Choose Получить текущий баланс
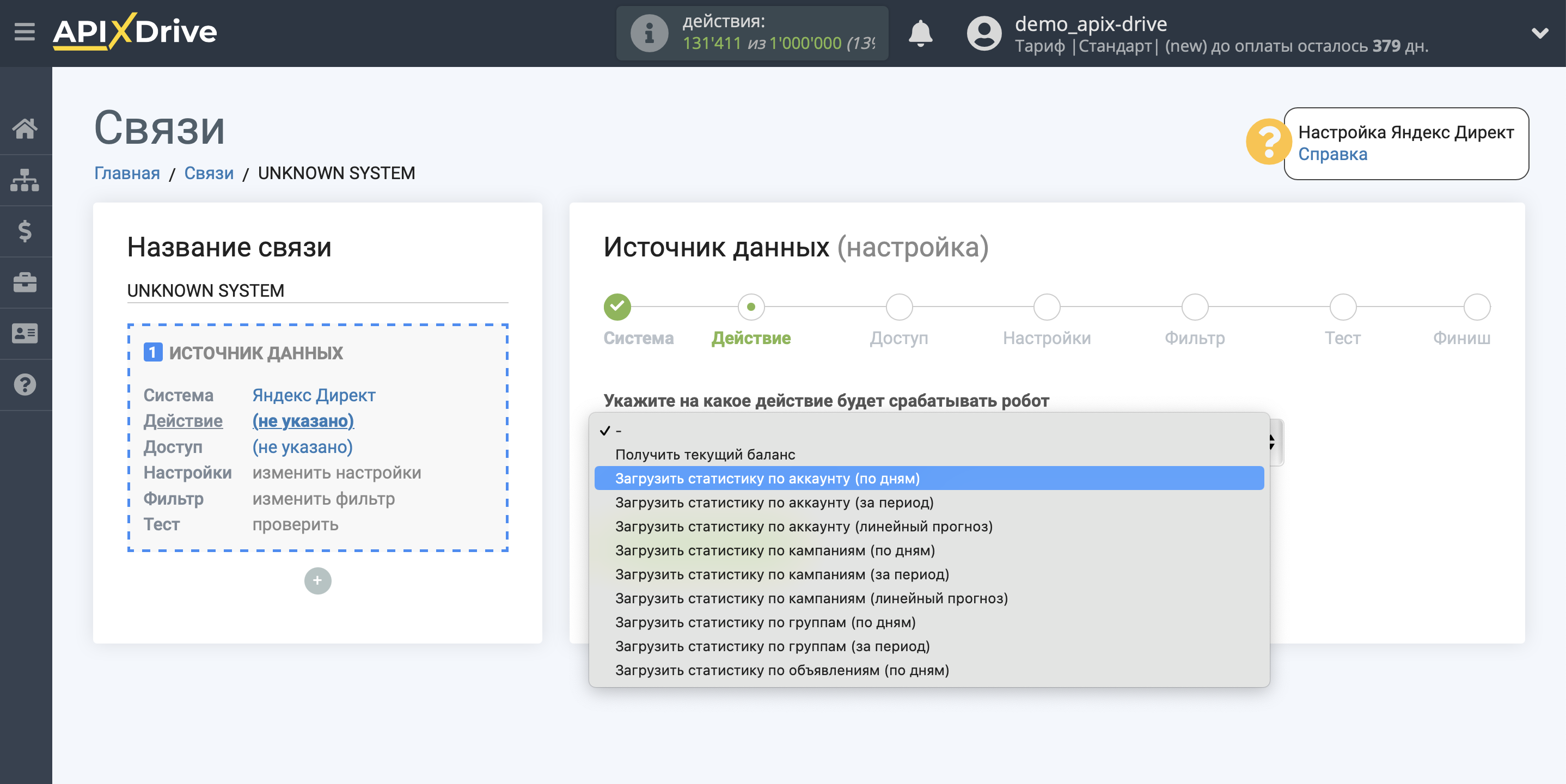Screen dimensions: 1566x784 pos(929,455)
